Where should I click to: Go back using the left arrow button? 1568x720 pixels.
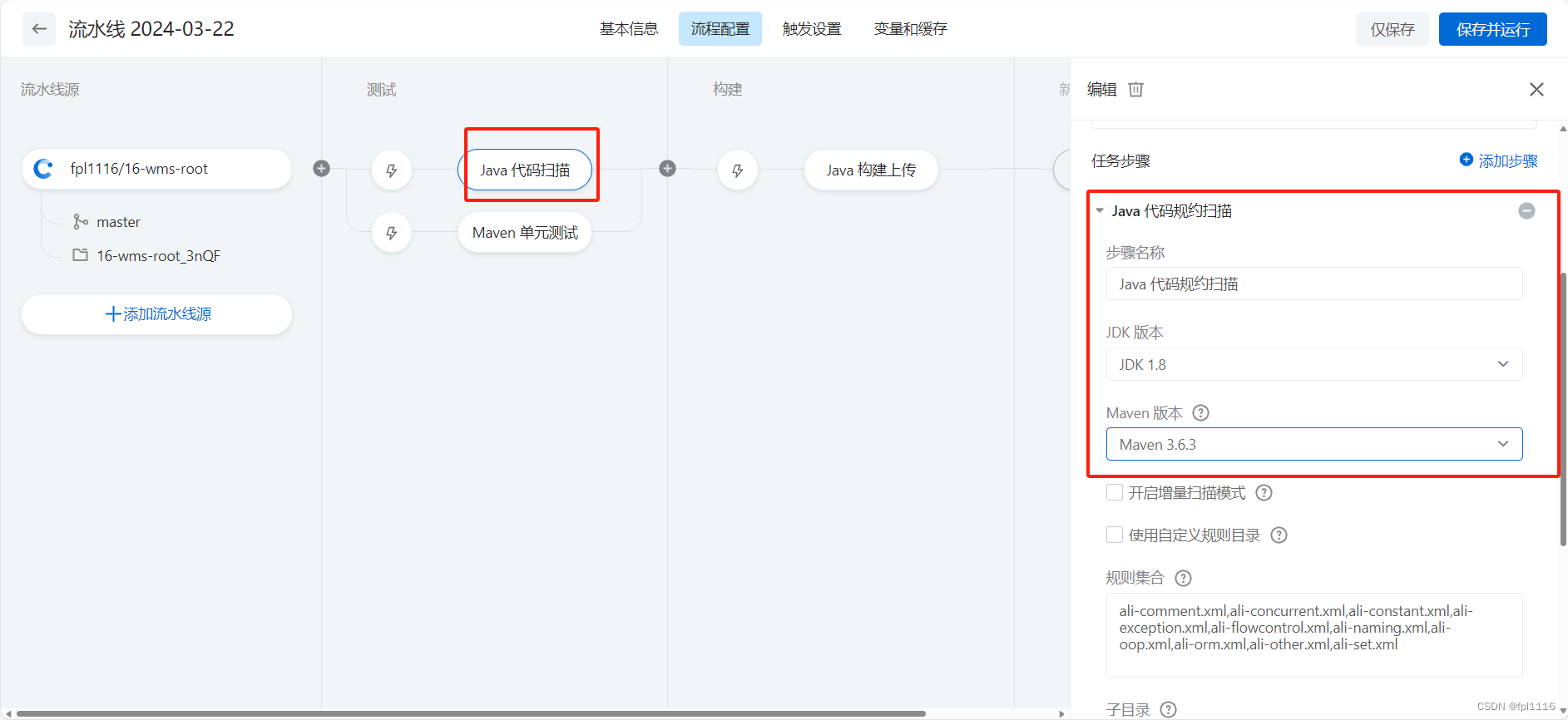coord(39,29)
